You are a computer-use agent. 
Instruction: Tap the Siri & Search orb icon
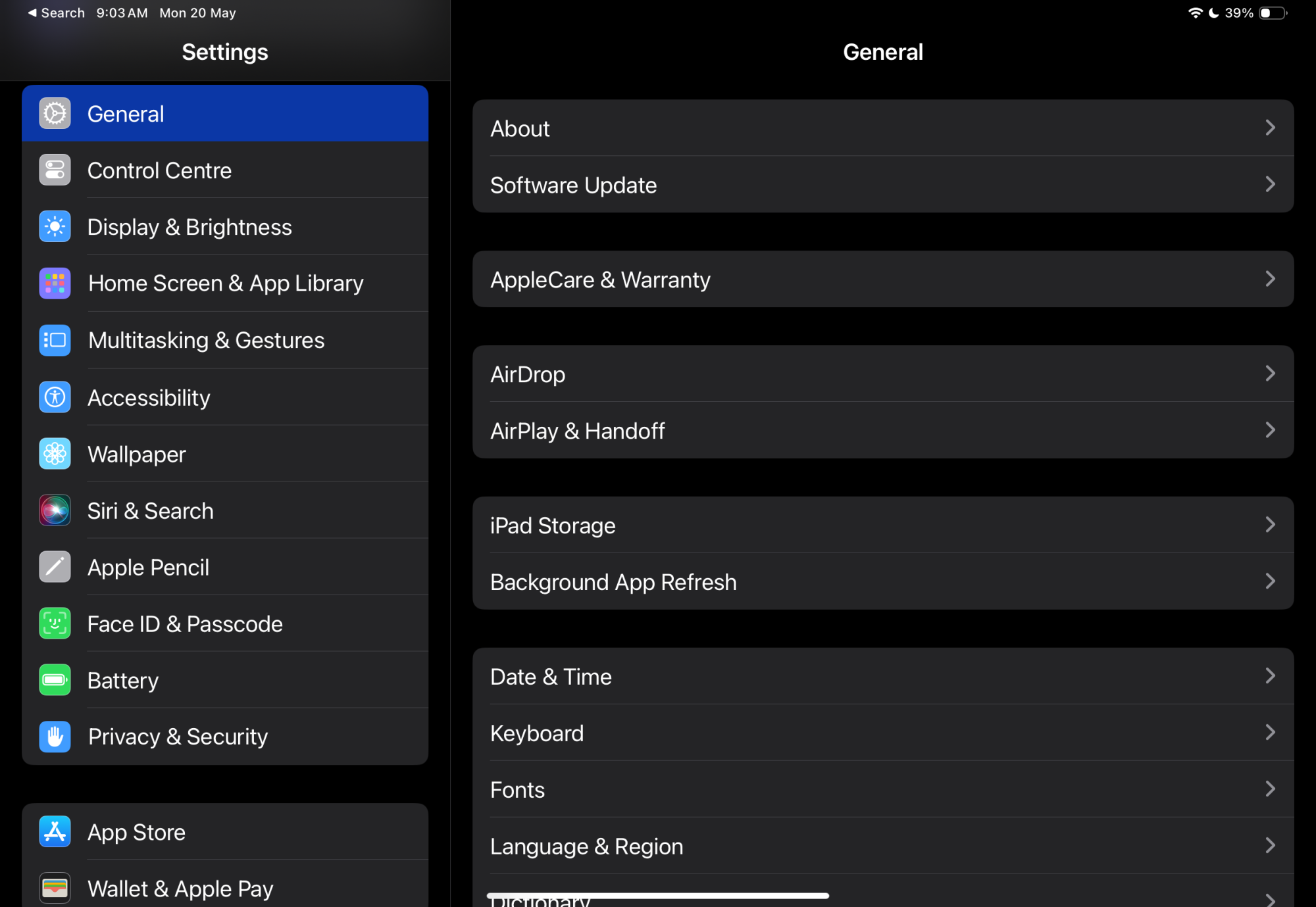coord(55,510)
